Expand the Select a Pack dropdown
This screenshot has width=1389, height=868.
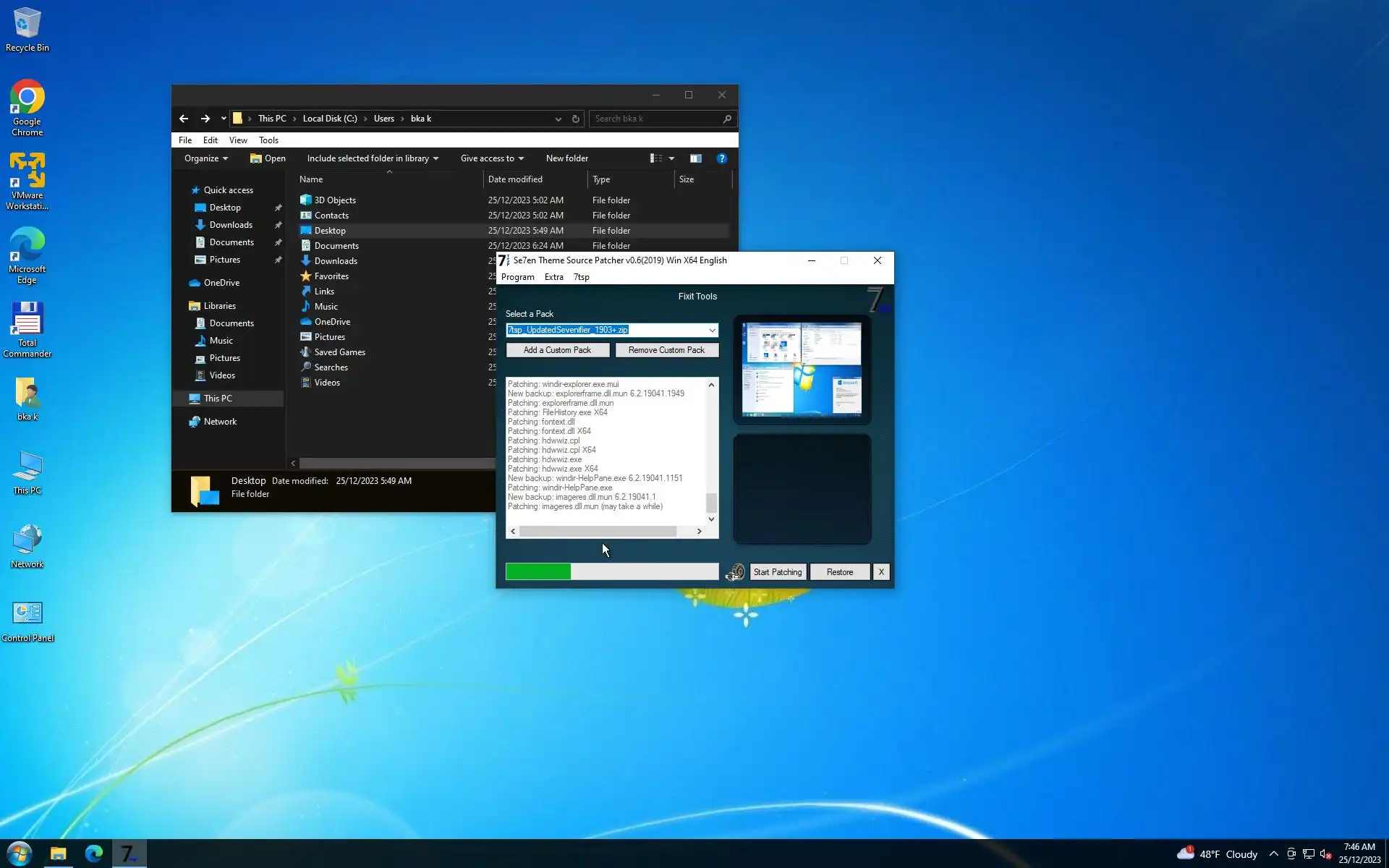click(712, 331)
